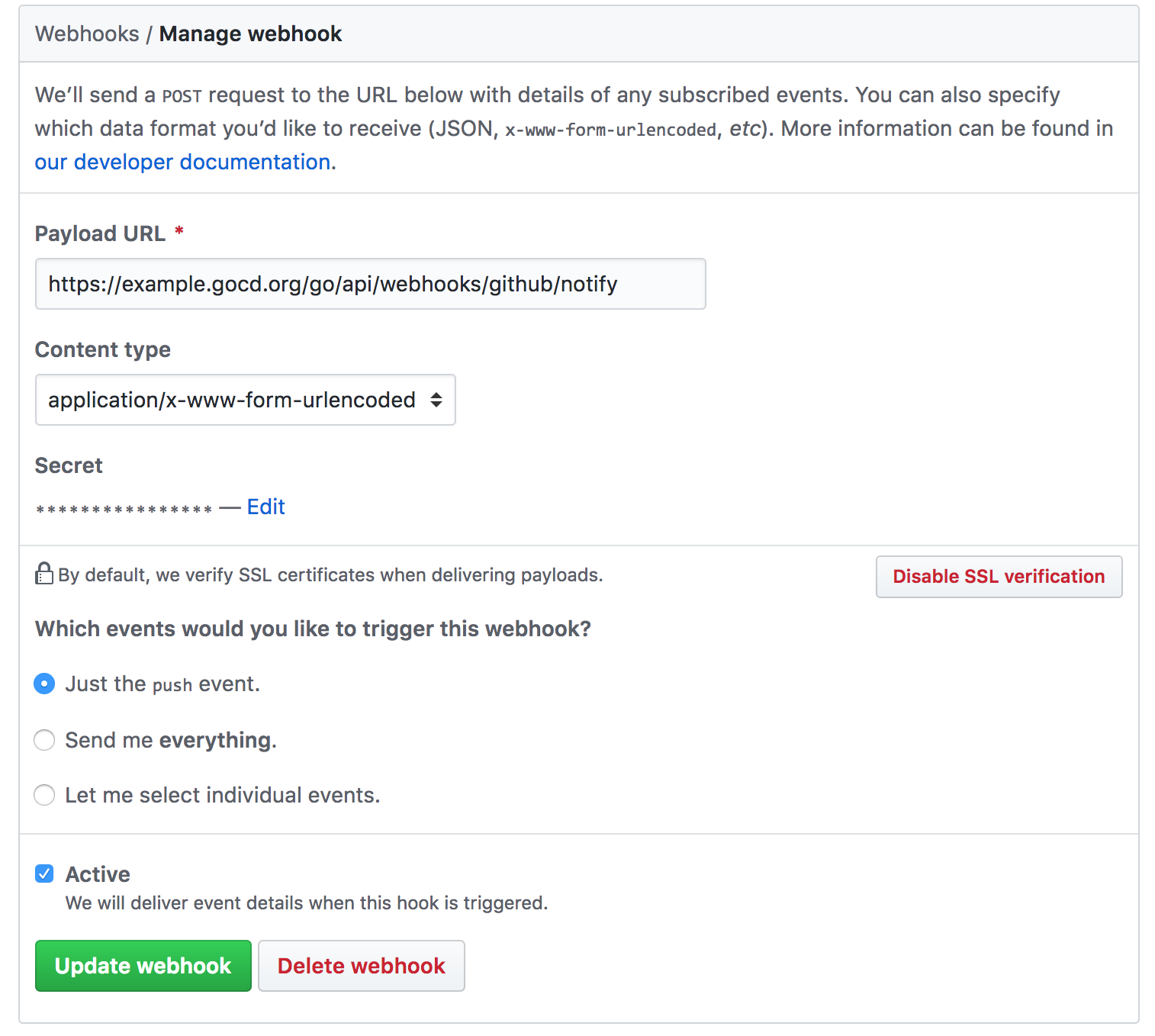
Task: Open "our developer documentation" link
Action: (182, 162)
